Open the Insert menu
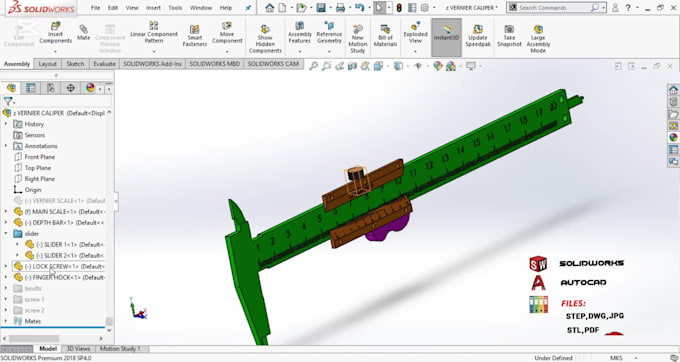680x362 pixels. [x=154, y=8]
